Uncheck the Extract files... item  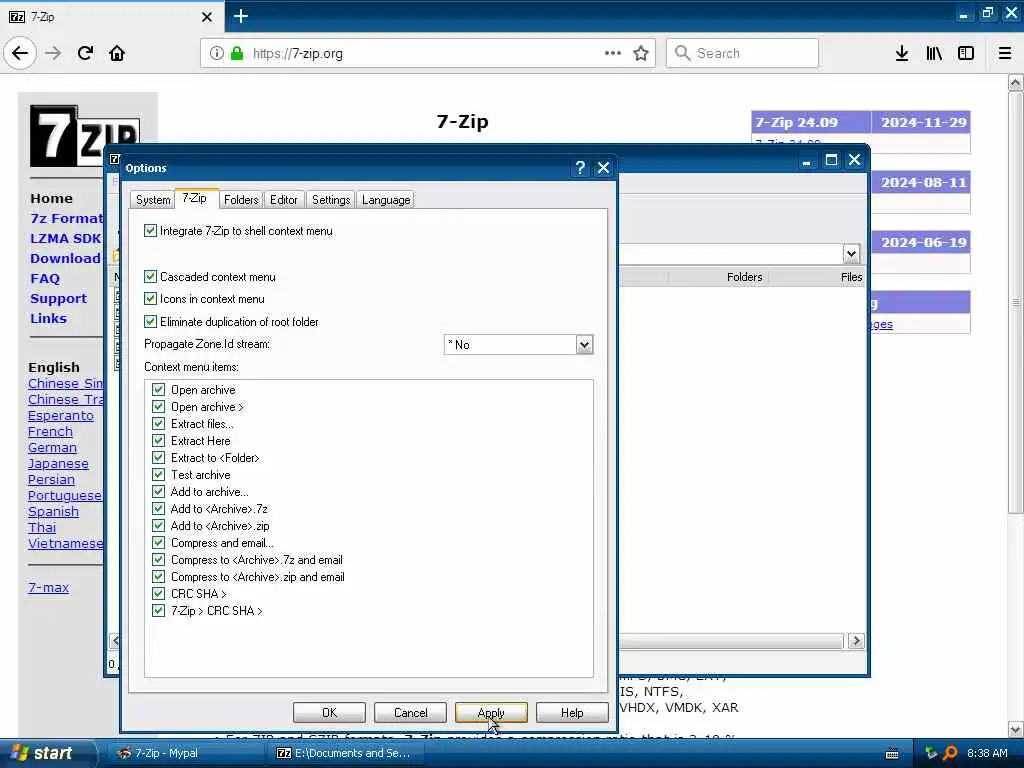(158, 424)
